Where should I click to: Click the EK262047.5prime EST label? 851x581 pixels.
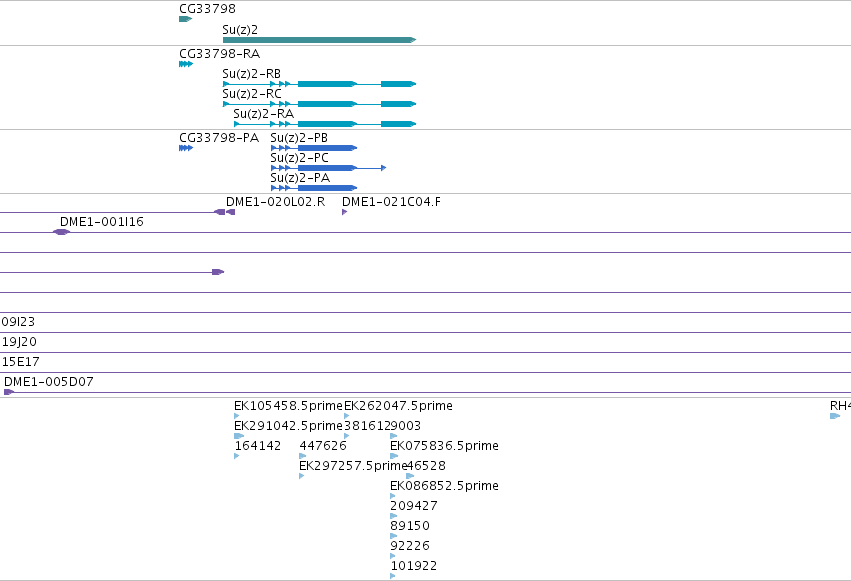click(x=398, y=406)
